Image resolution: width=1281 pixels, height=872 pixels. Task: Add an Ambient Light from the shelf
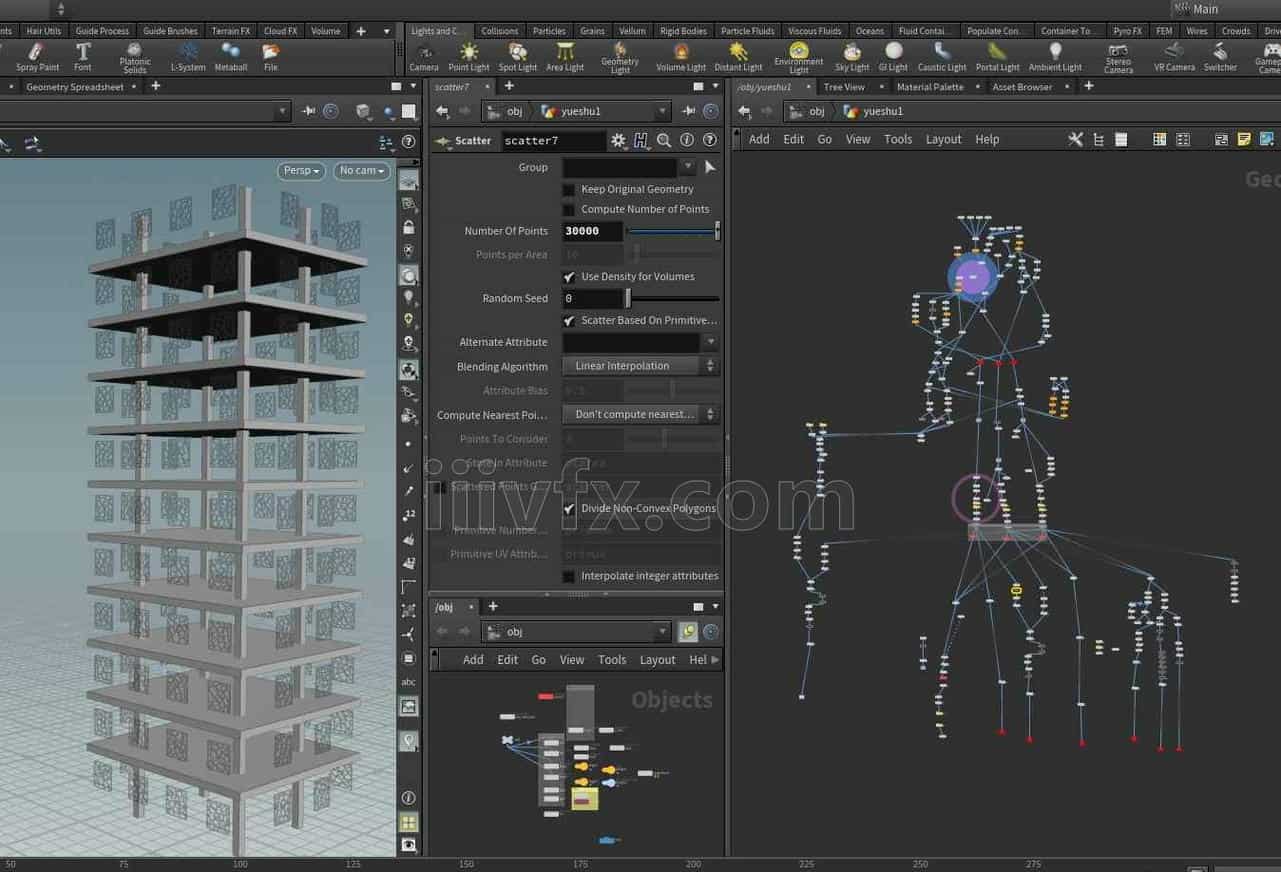(x=1055, y=57)
